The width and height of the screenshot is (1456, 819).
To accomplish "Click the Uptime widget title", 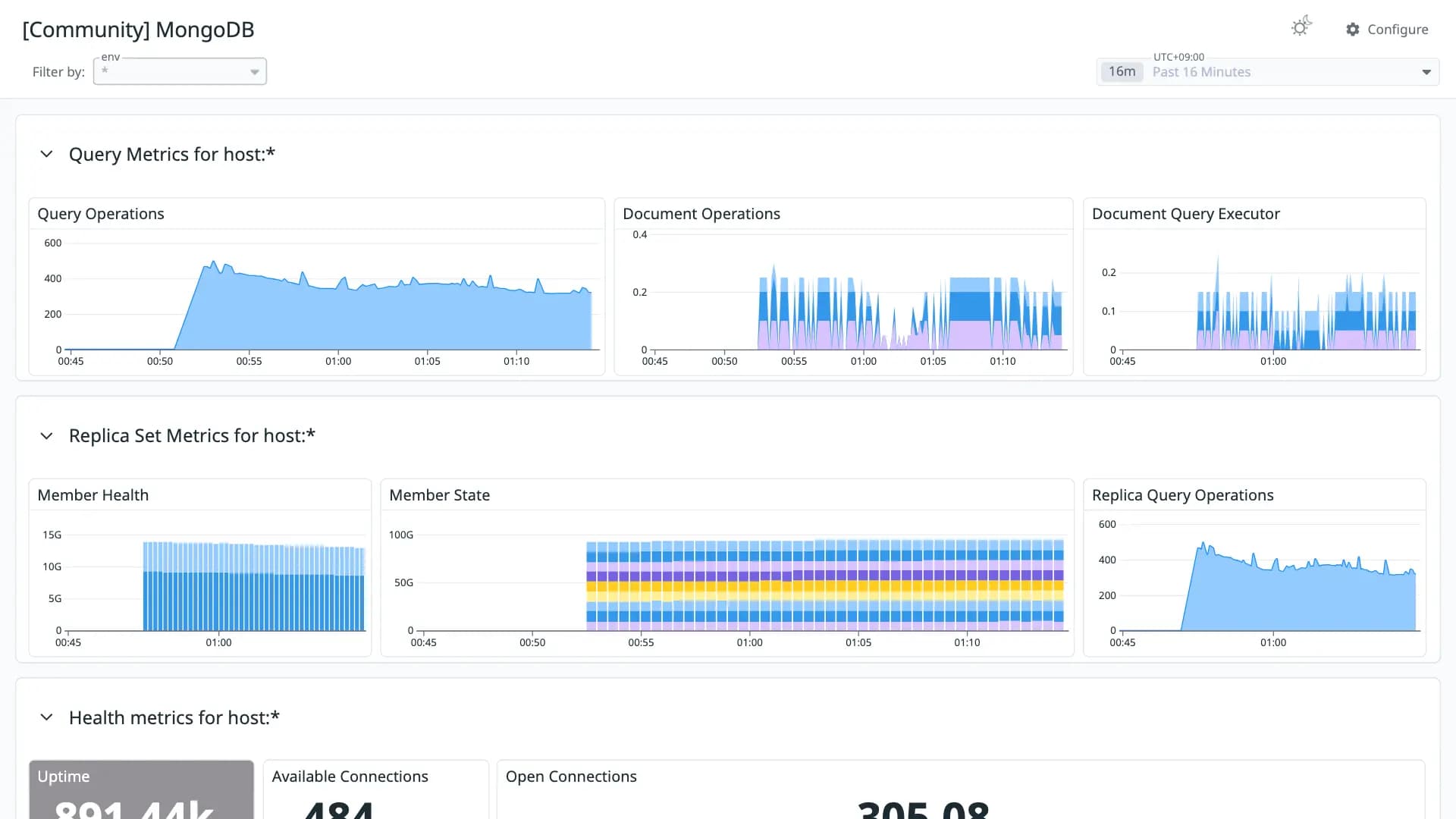I will tap(64, 777).
